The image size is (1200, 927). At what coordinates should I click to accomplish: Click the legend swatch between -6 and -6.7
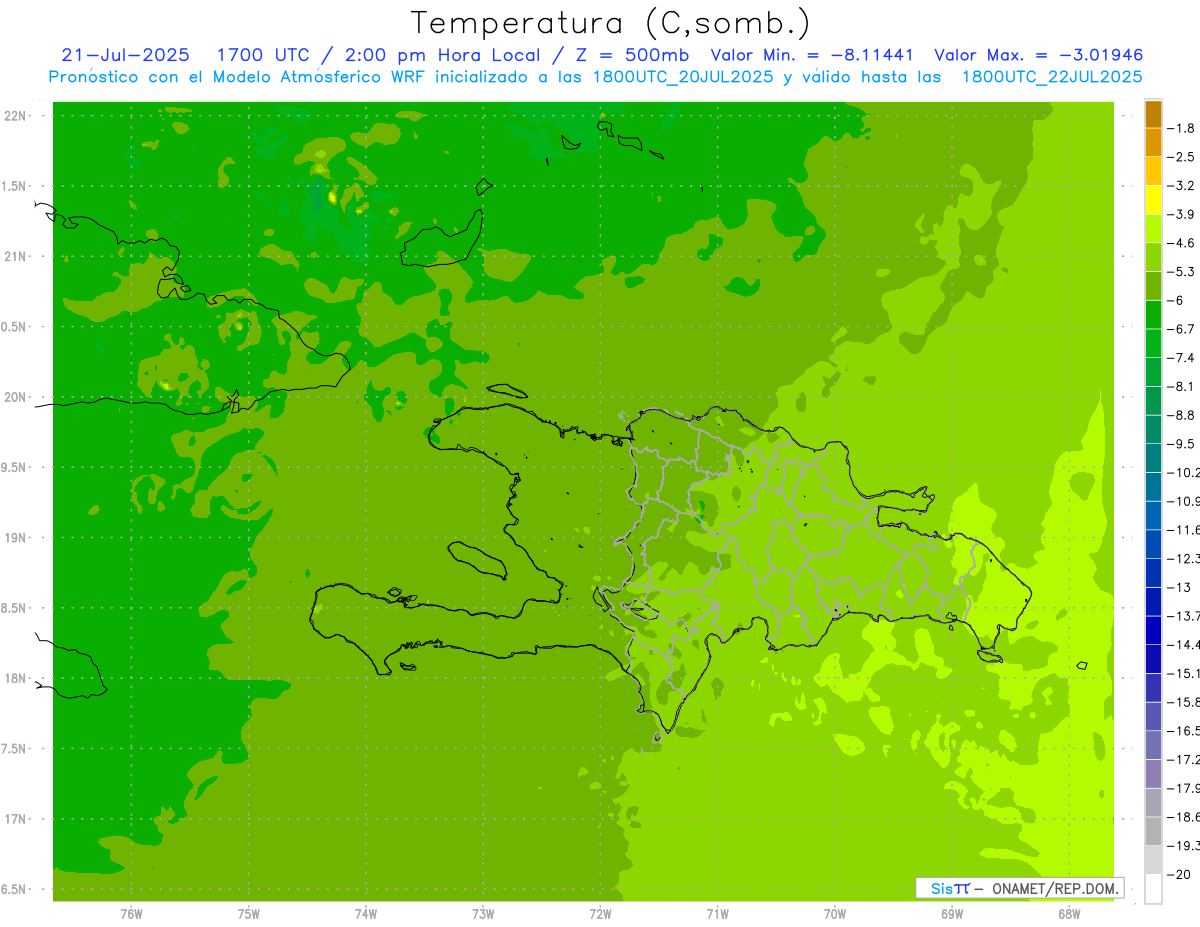click(x=1153, y=315)
